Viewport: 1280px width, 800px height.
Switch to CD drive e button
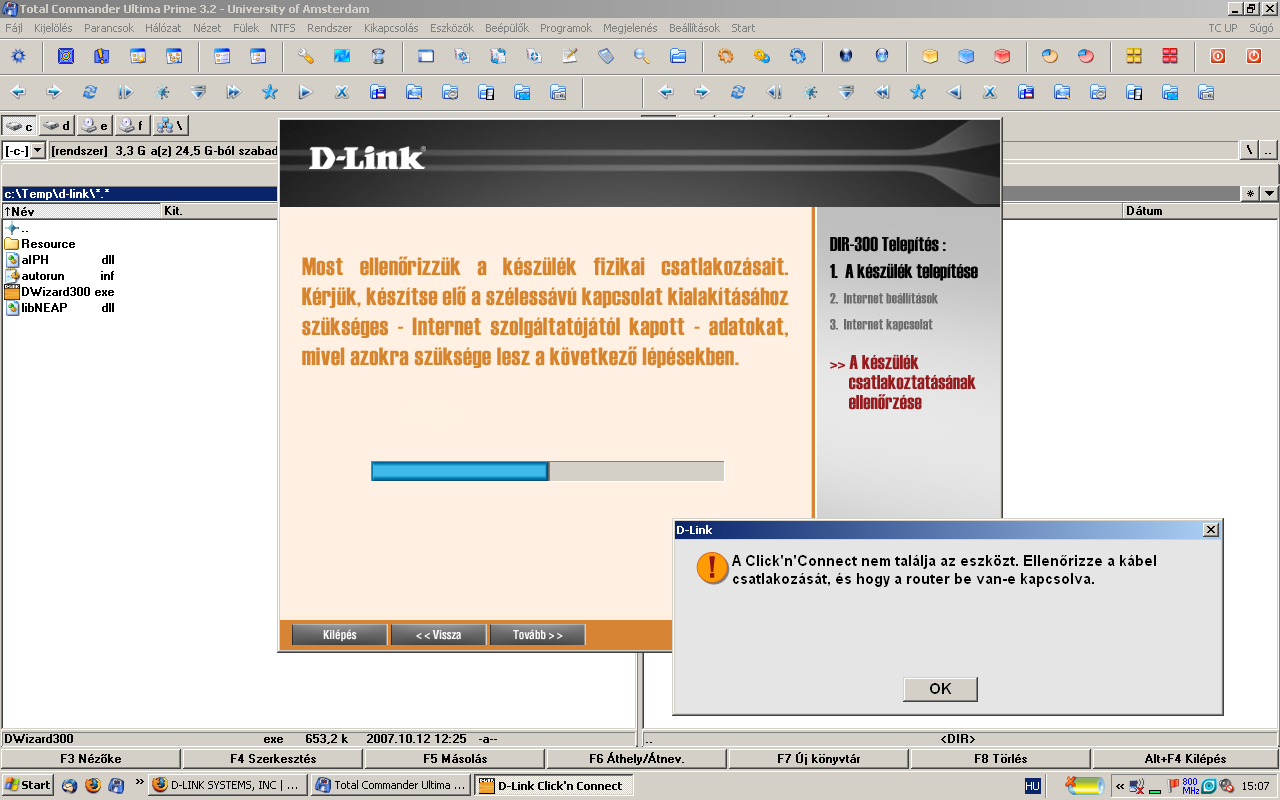pyautogui.click(x=95, y=126)
